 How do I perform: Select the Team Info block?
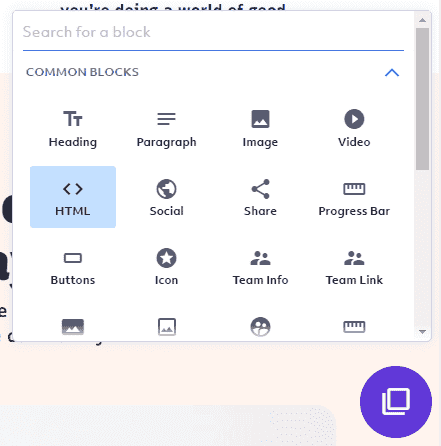[260, 266]
